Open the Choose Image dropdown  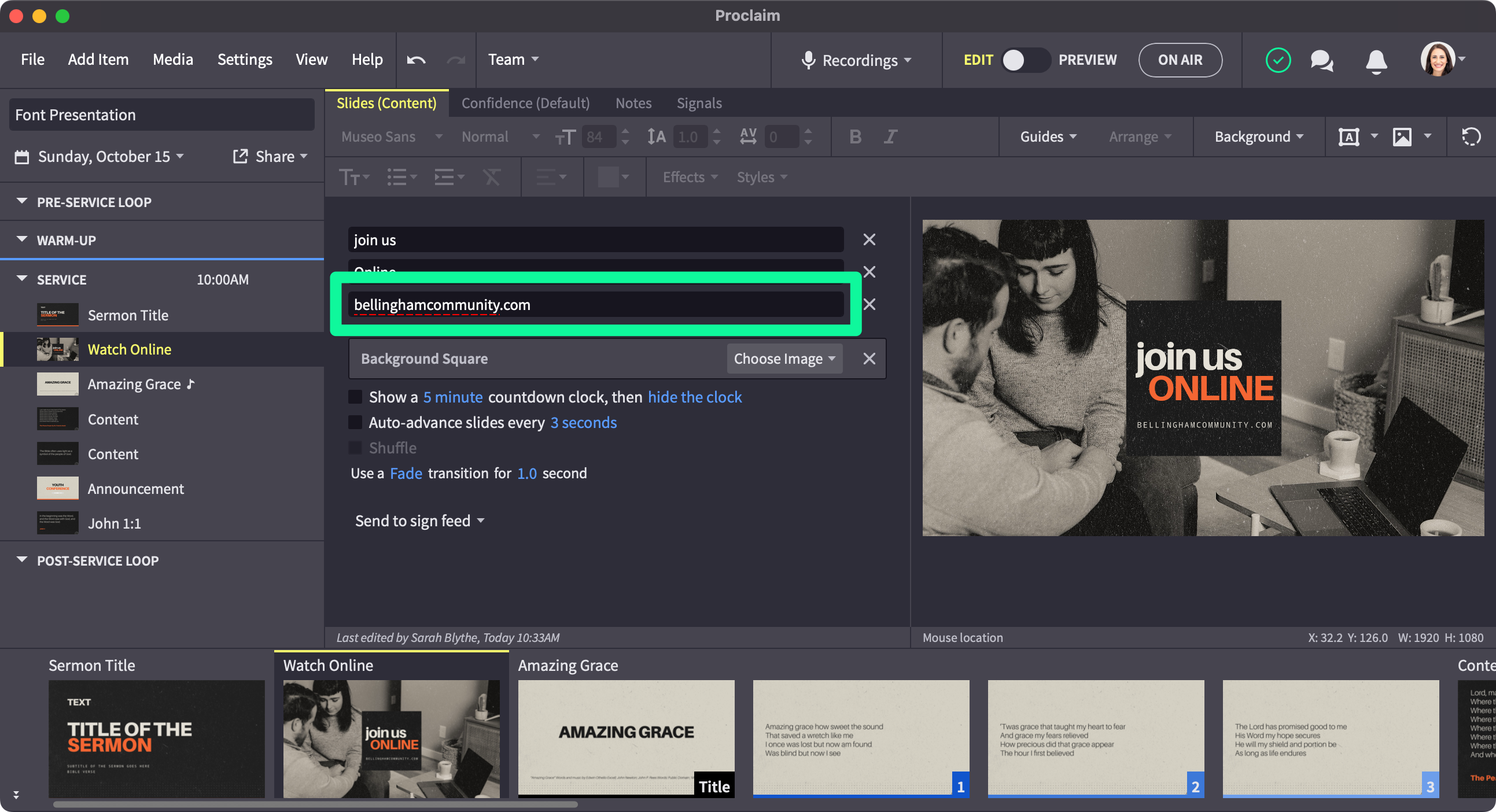[x=784, y=359]
